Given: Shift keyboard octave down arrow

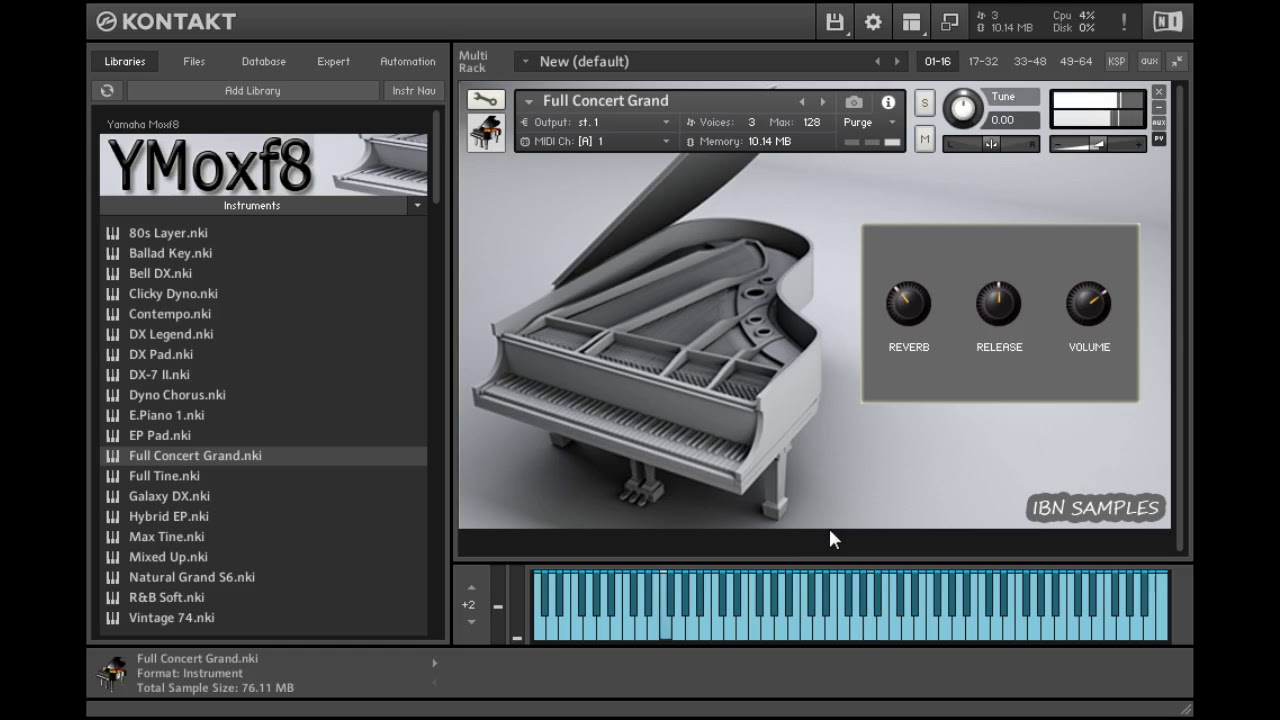Looking at the screenshot, I should click(471, 622).
